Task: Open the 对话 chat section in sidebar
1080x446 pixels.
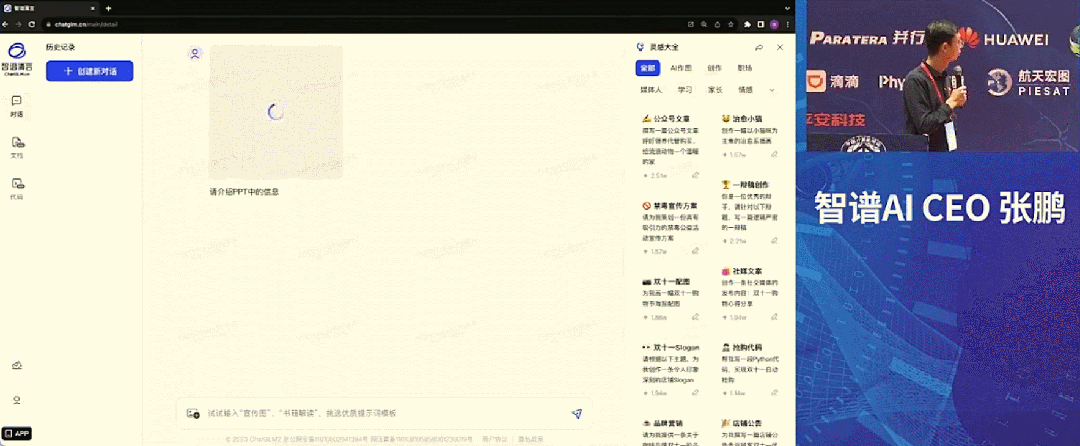Action: point(17,104)
